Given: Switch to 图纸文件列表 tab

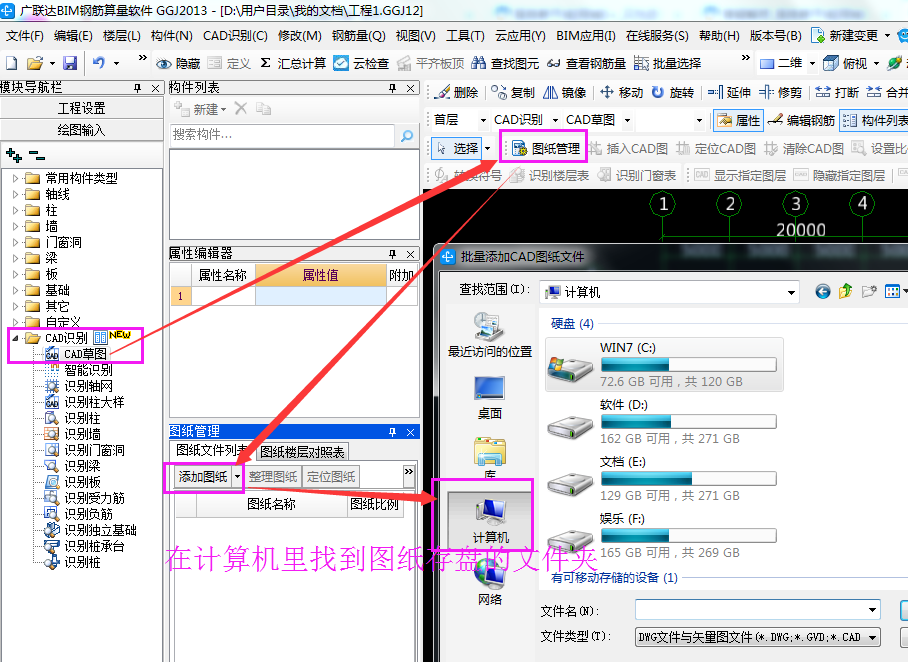Looking at the screenshot, I should click(213, 450).
